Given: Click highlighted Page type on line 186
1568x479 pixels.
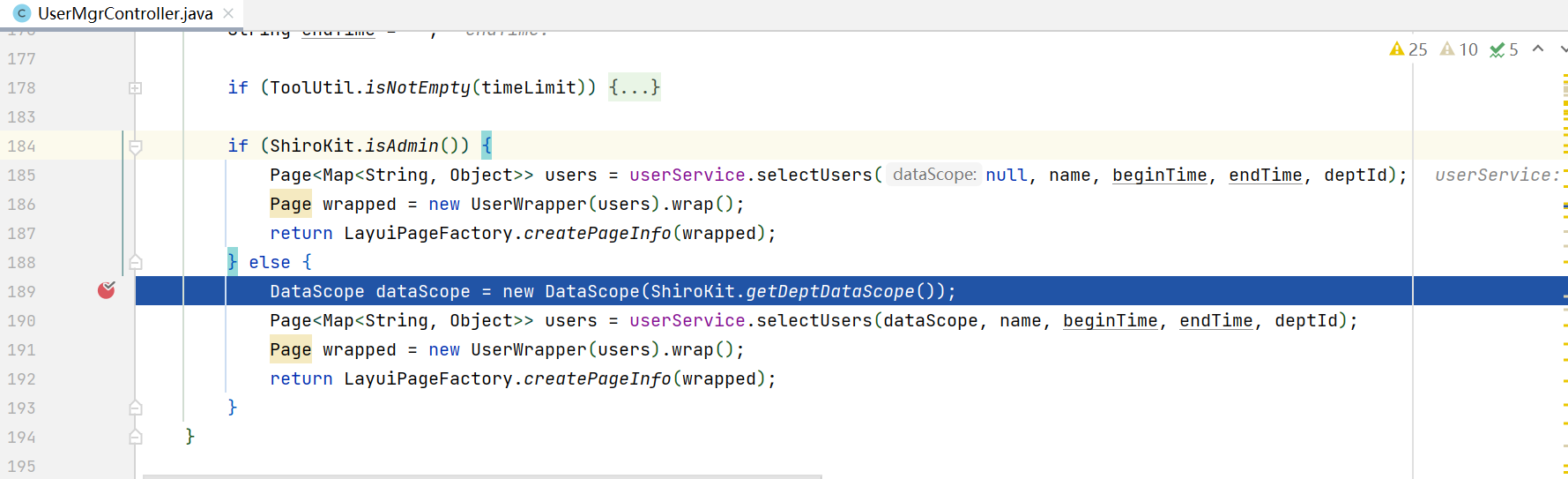Looking at the screenshot, I should point(291,204).
